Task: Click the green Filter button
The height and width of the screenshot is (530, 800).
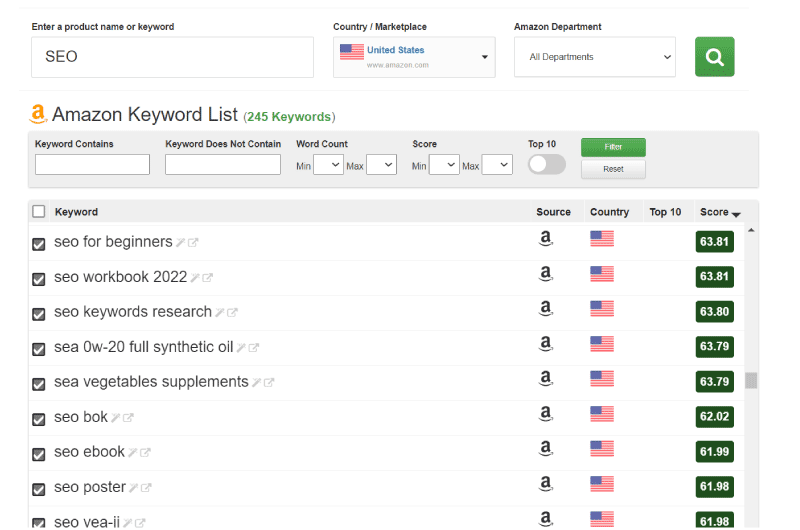Action: 613,147
